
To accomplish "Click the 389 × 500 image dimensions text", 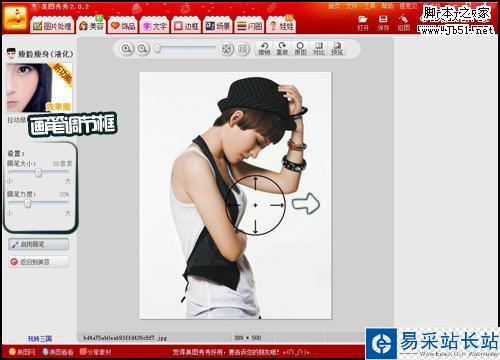I will click(247, 338).
